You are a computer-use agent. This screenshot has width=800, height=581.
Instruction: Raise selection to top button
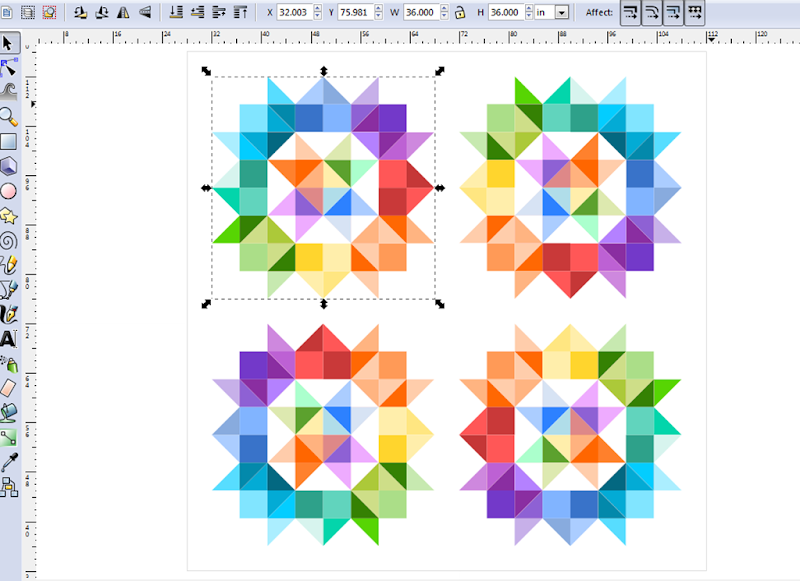(x=241, y=13)
